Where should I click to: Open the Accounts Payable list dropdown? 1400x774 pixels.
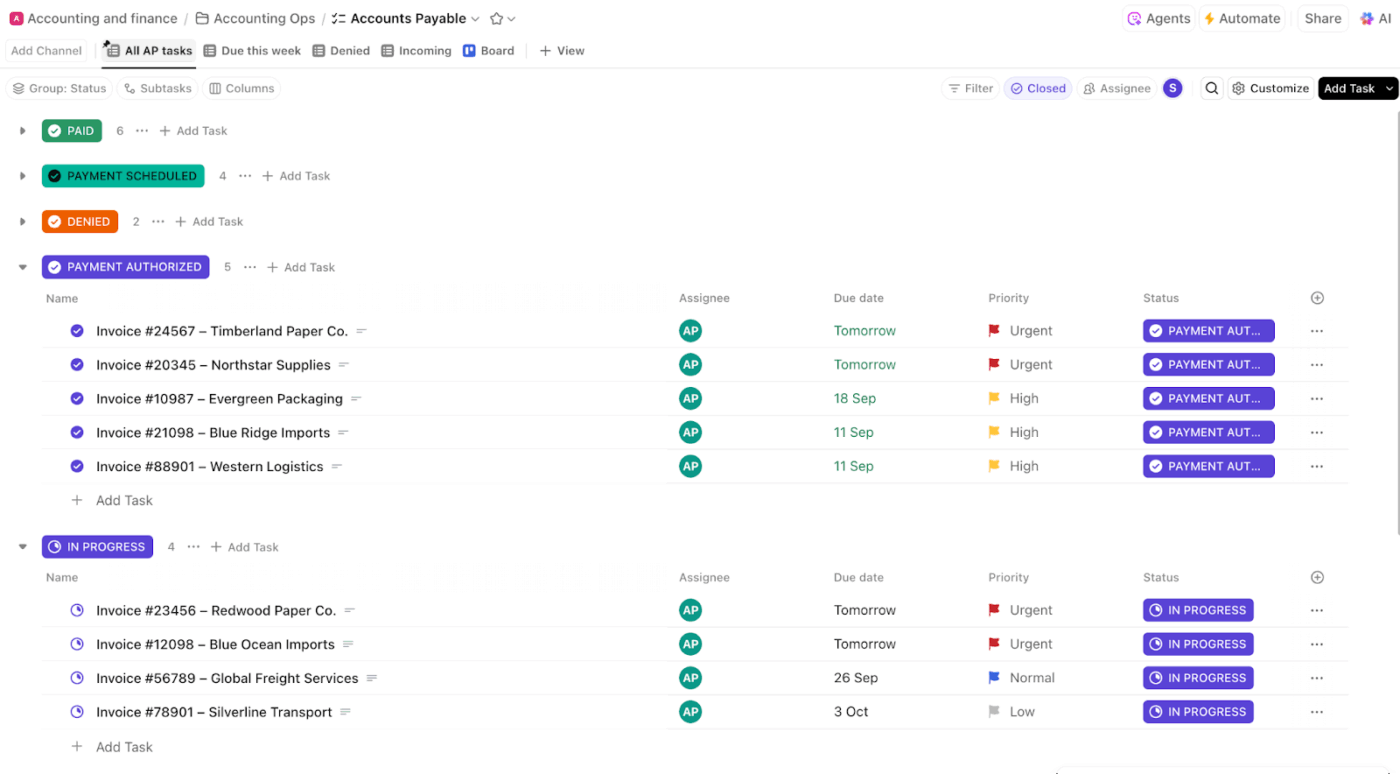(x=475, y=18)
